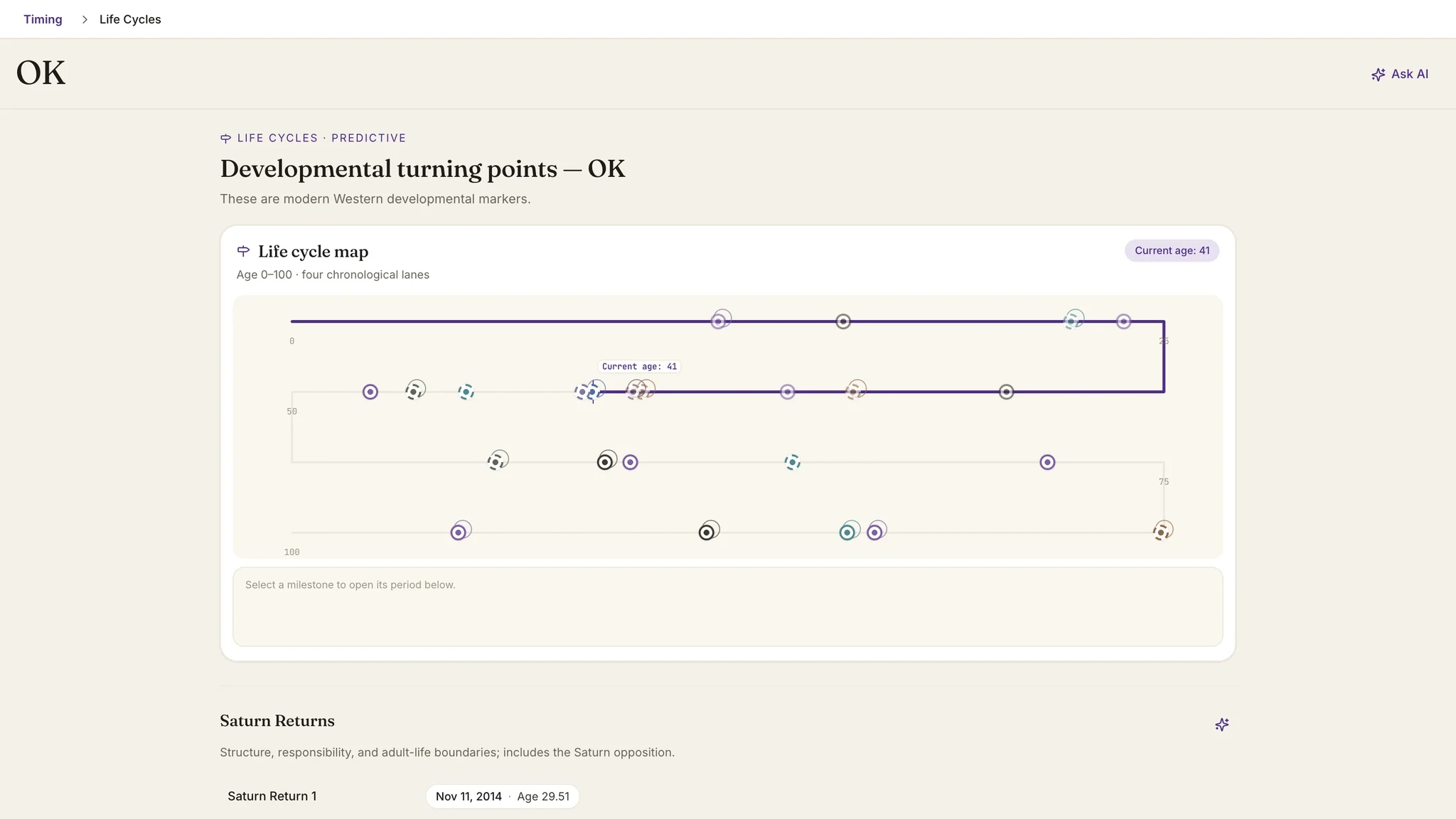Select the dark milestone on the top lane

tap(842, 321)
